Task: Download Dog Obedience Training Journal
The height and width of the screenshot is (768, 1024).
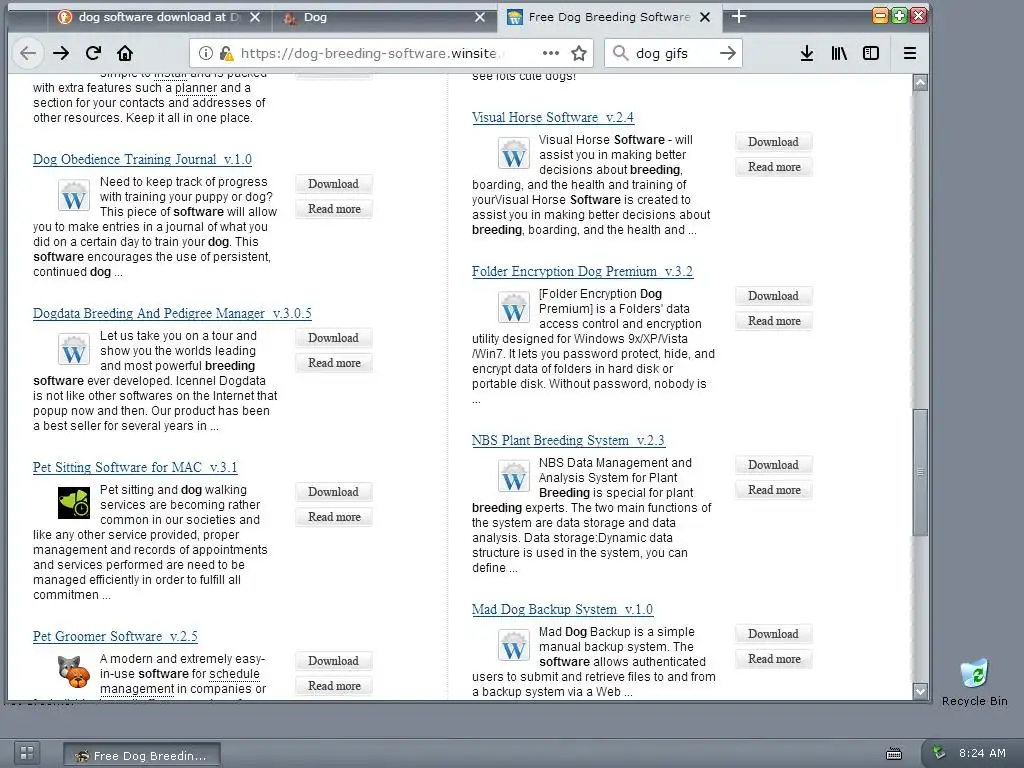Action: pos(334,184)
